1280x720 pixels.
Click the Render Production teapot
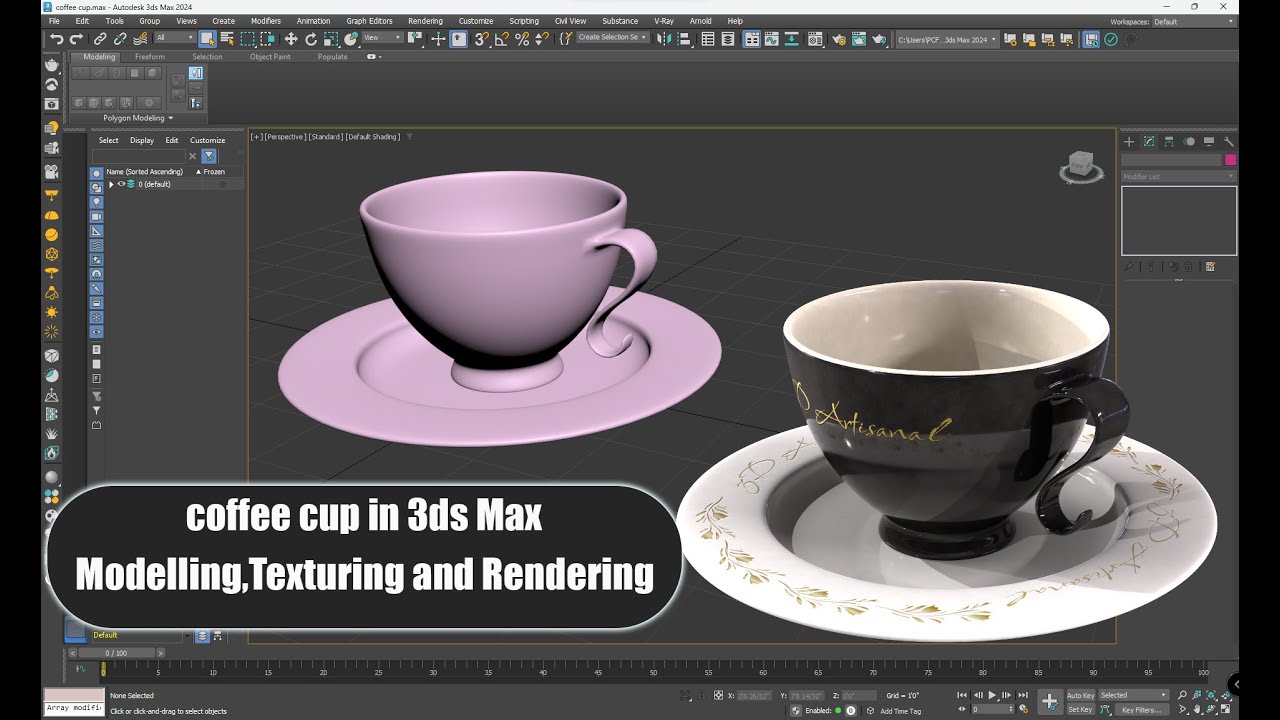click(880, 39)
